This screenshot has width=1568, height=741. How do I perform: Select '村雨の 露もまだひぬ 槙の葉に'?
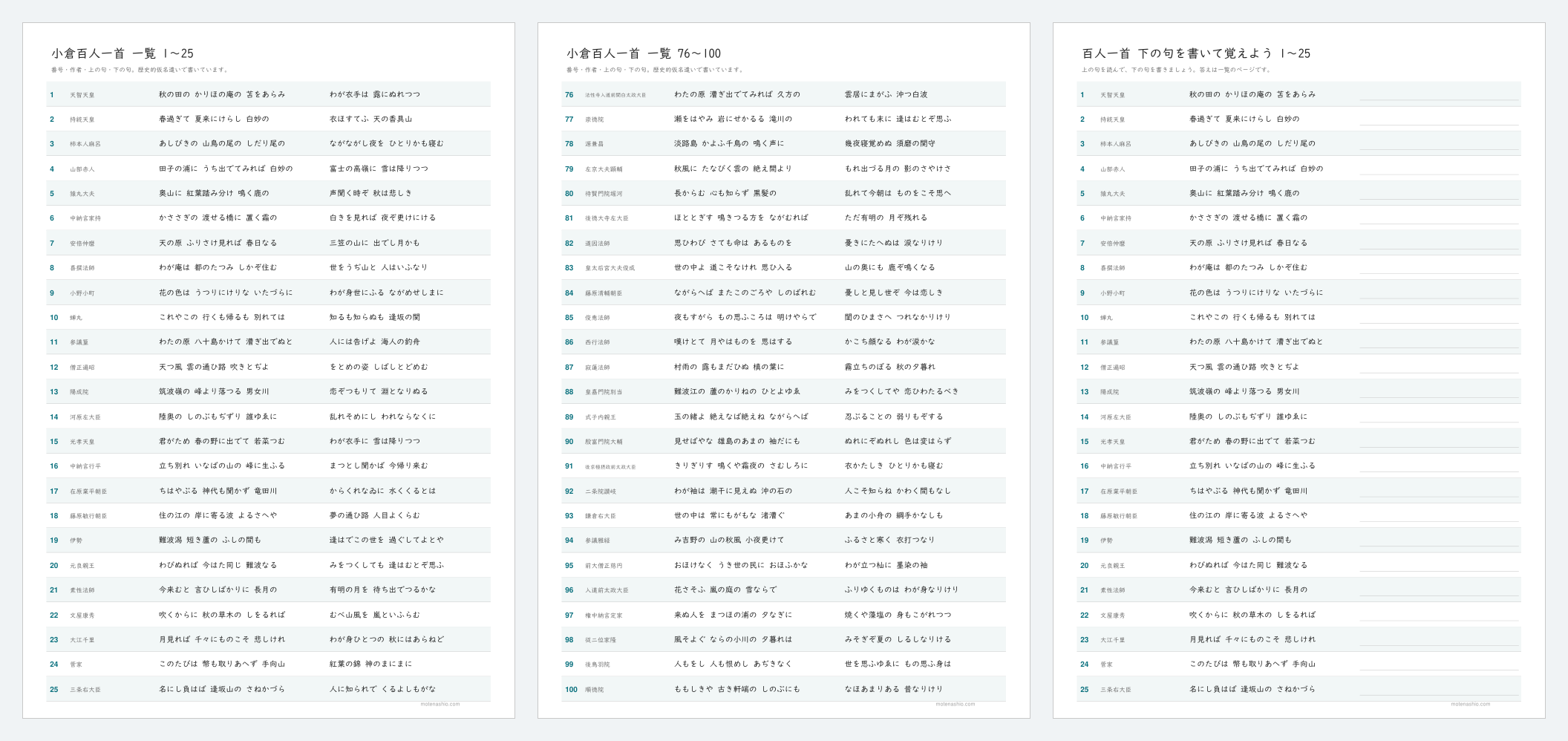tap(728, 367)
